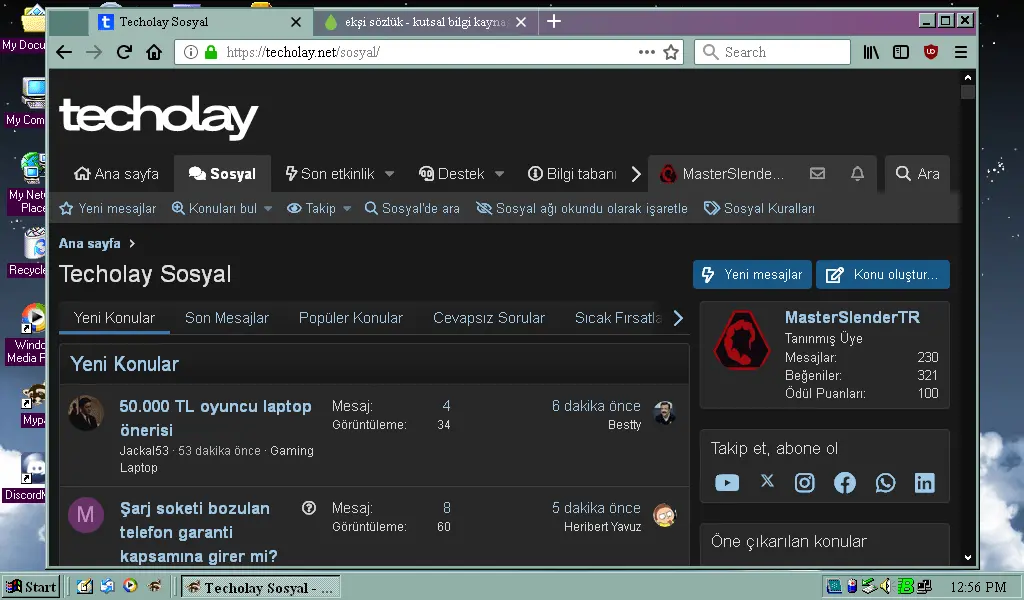Open Techolay's YouTube channel icon

[x=727, y=483]
